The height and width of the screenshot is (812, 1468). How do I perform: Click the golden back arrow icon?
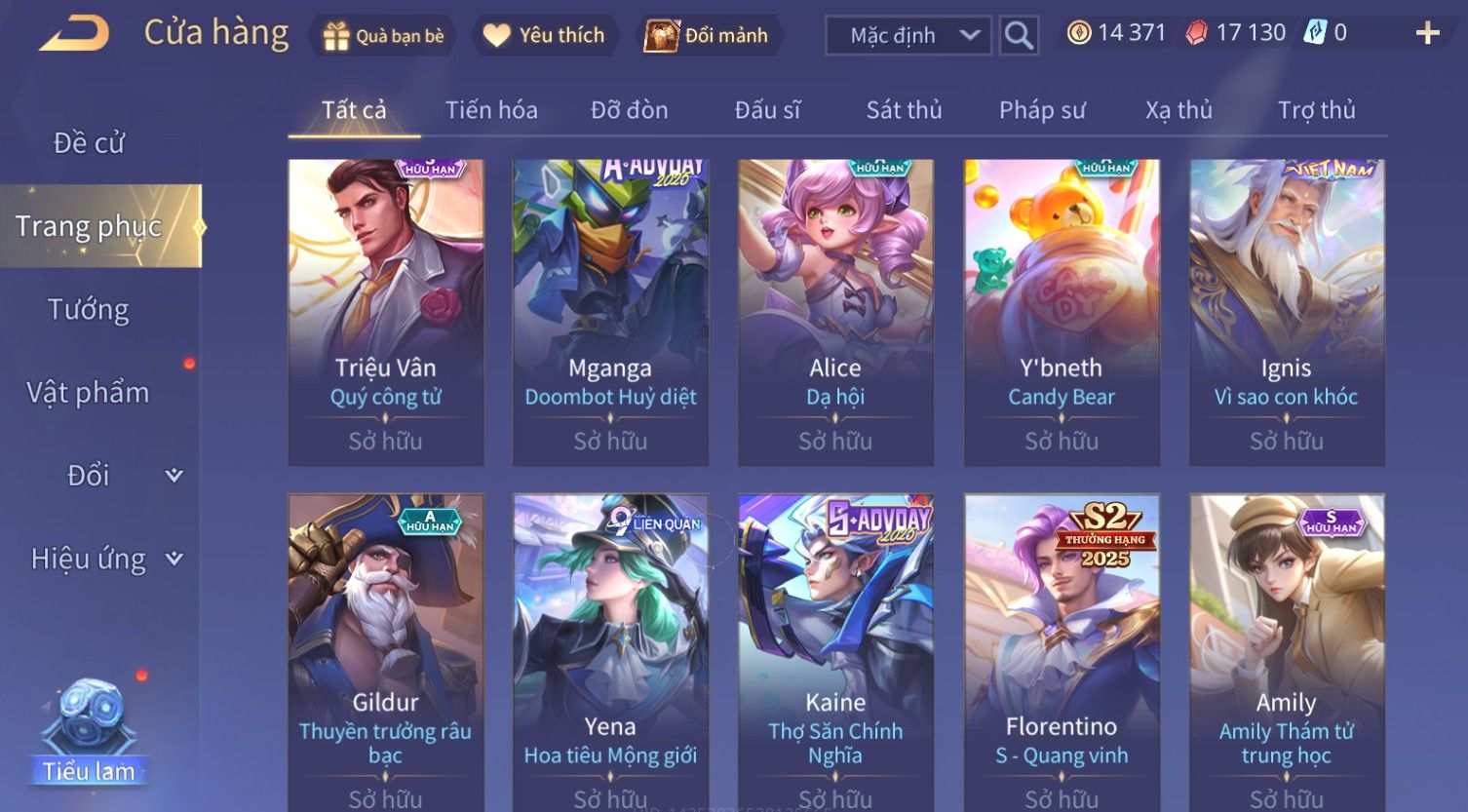click(x=74, y=34)
